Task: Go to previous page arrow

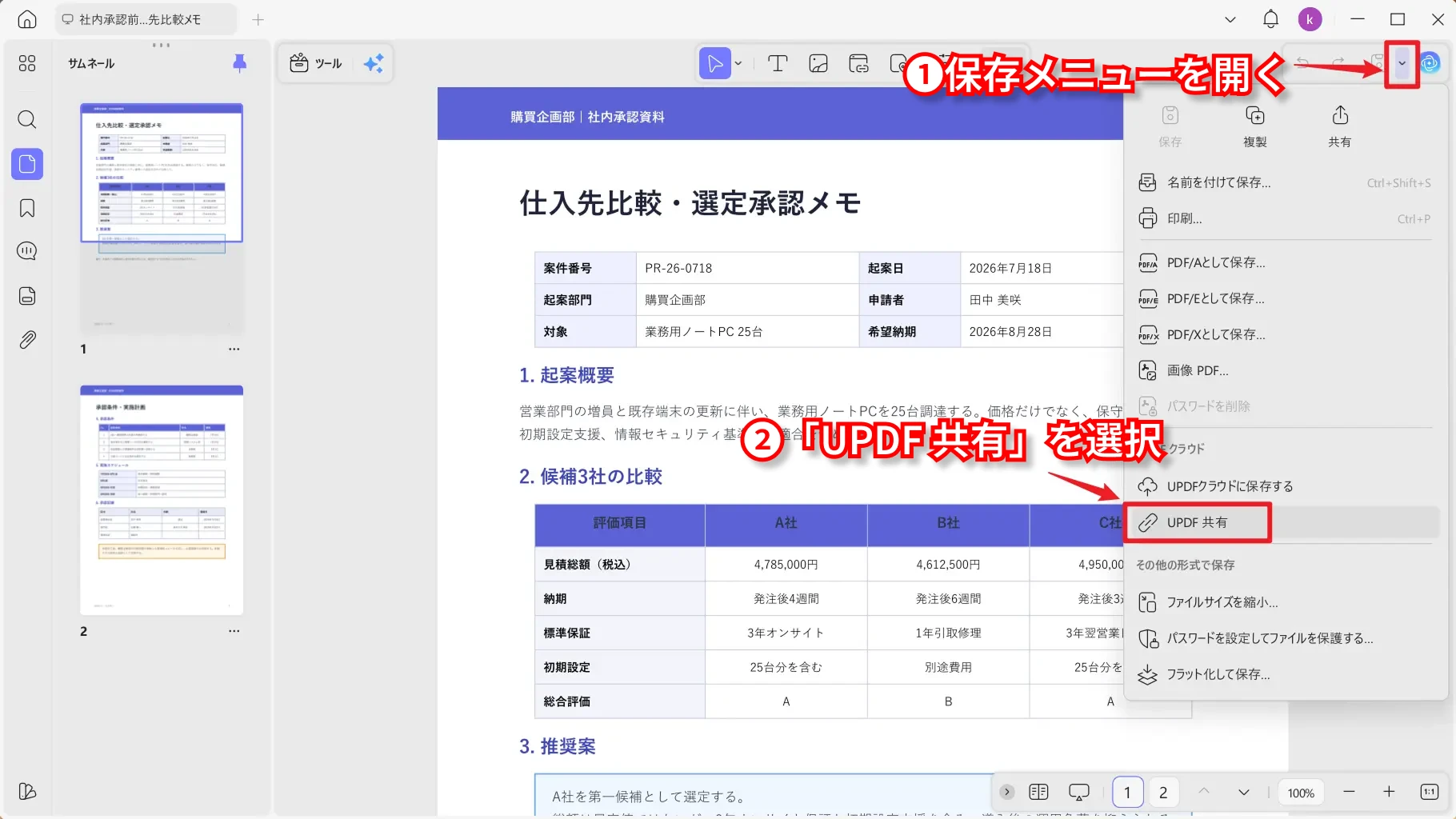Action: tap(1204, 792)
